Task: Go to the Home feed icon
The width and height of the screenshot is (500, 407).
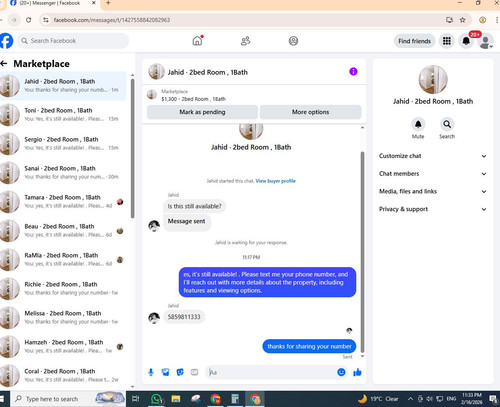Action: click(197, 41)
